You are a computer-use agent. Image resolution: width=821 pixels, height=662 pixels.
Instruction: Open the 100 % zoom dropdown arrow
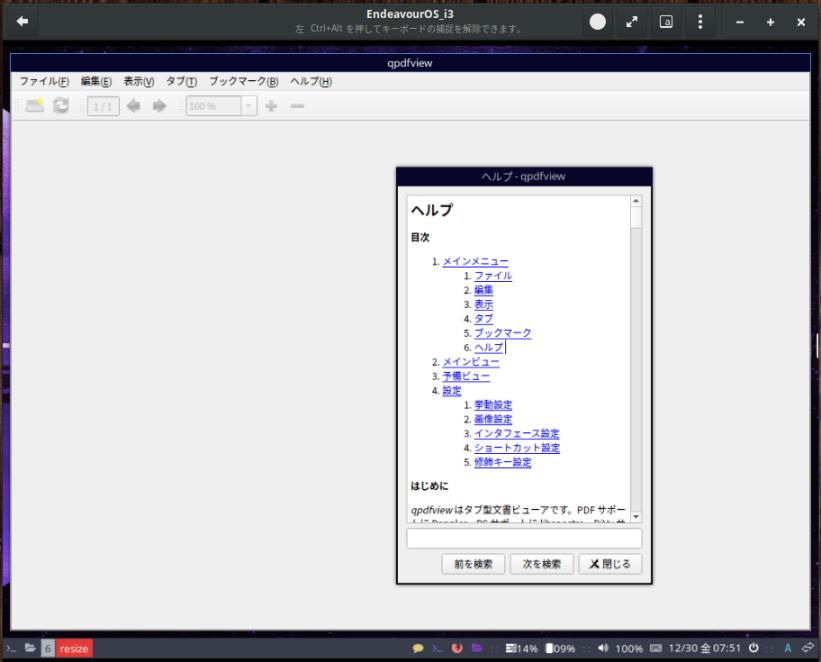[x=249, y=106]
